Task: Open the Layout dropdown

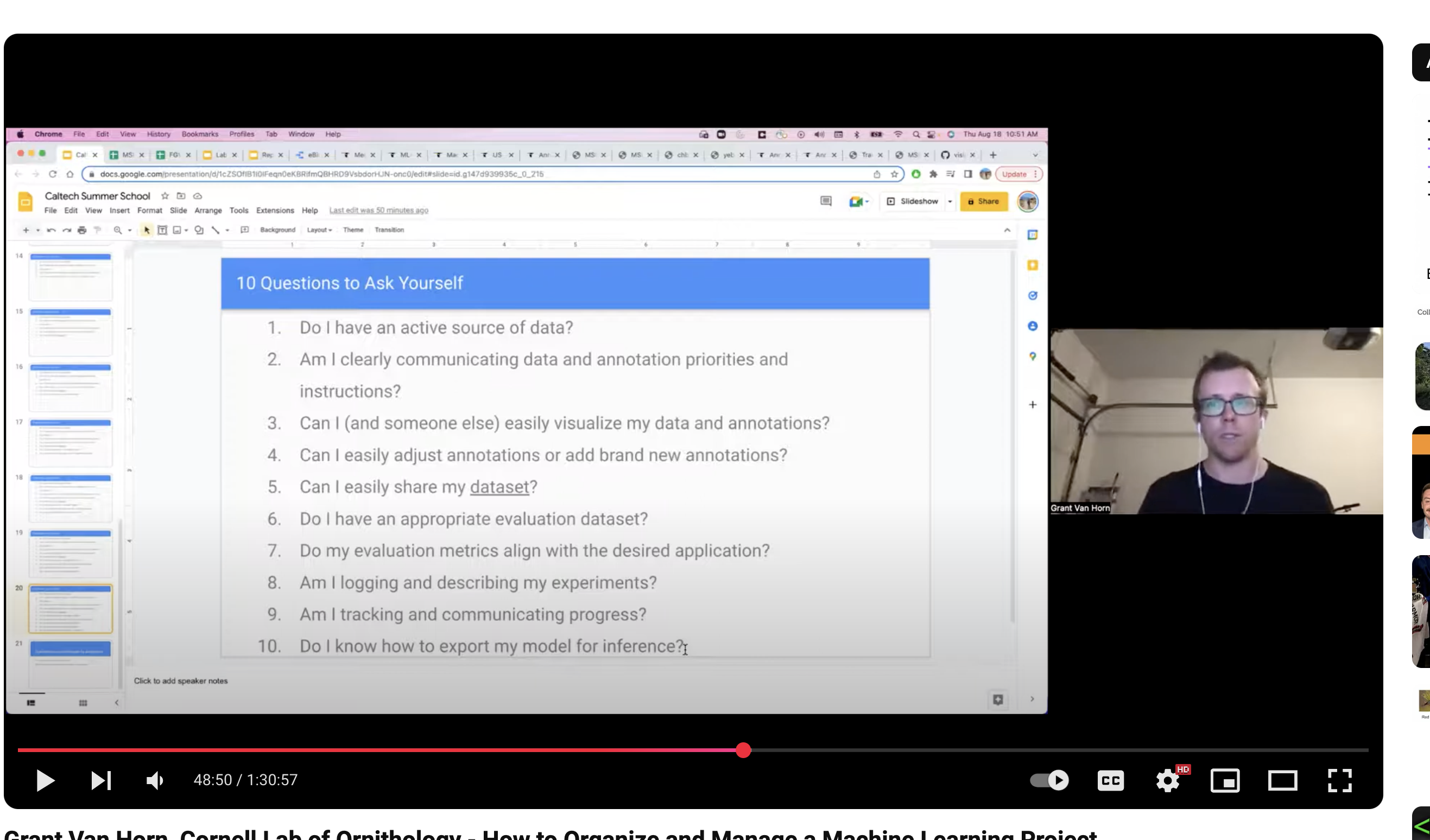Action: pos(319,230)
